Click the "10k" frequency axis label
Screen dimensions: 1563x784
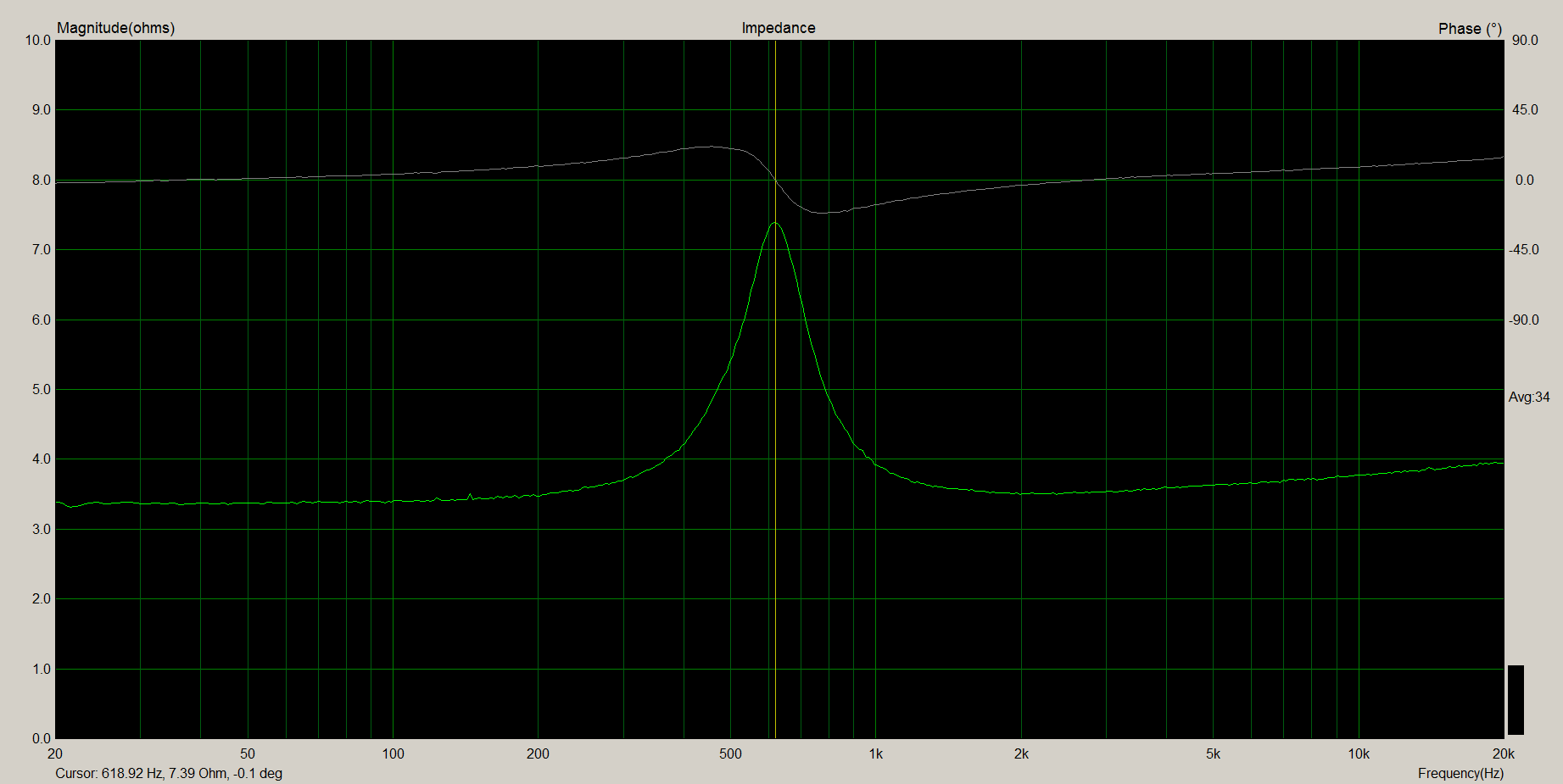tap(1359, 753)
